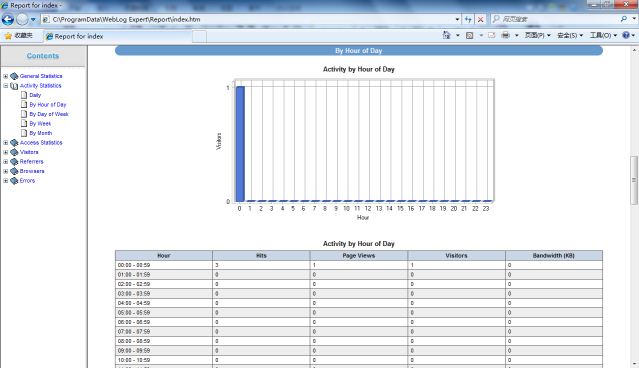Click the Read mail icon
Image resolution: width=639 pixels, height=368 pixels.
coord(491,35)
